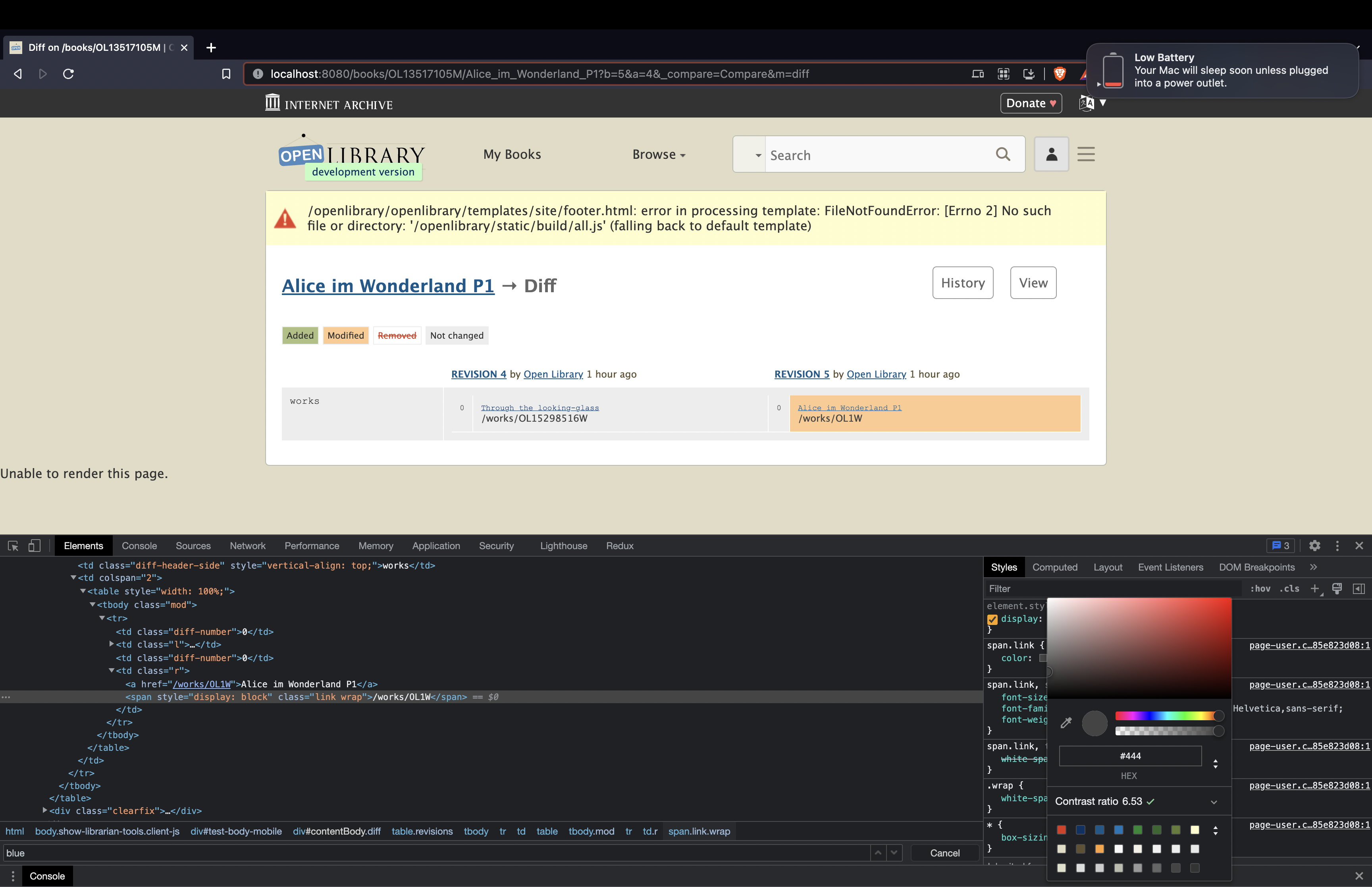Screen dimensions: 1372x887
Task: Open console drawer three-dot menu
Action: [13, 876]
